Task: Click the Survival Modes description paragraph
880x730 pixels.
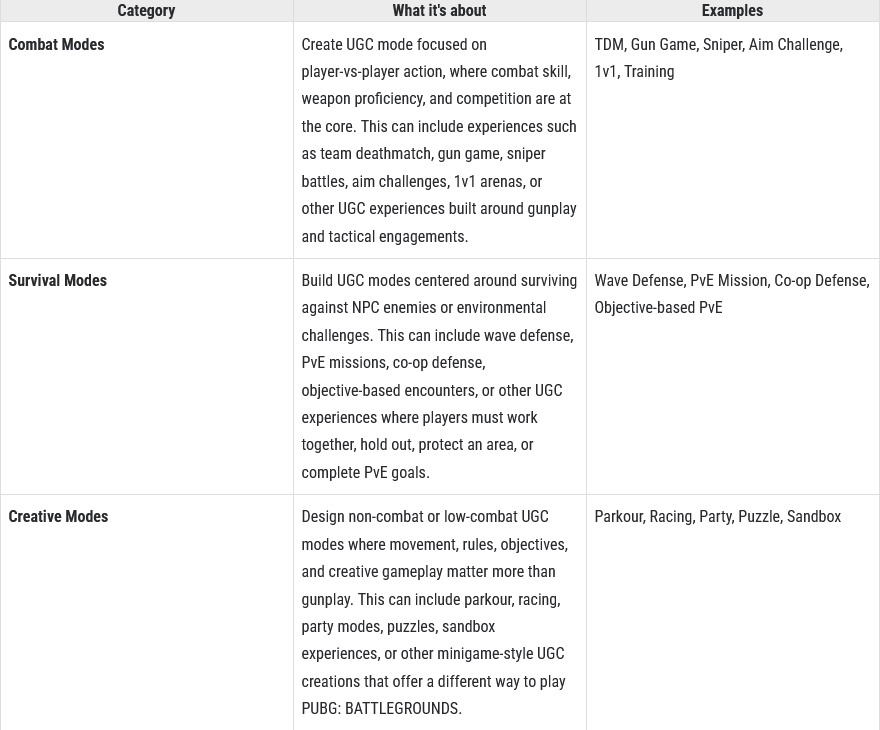Action: coord(439,377)
